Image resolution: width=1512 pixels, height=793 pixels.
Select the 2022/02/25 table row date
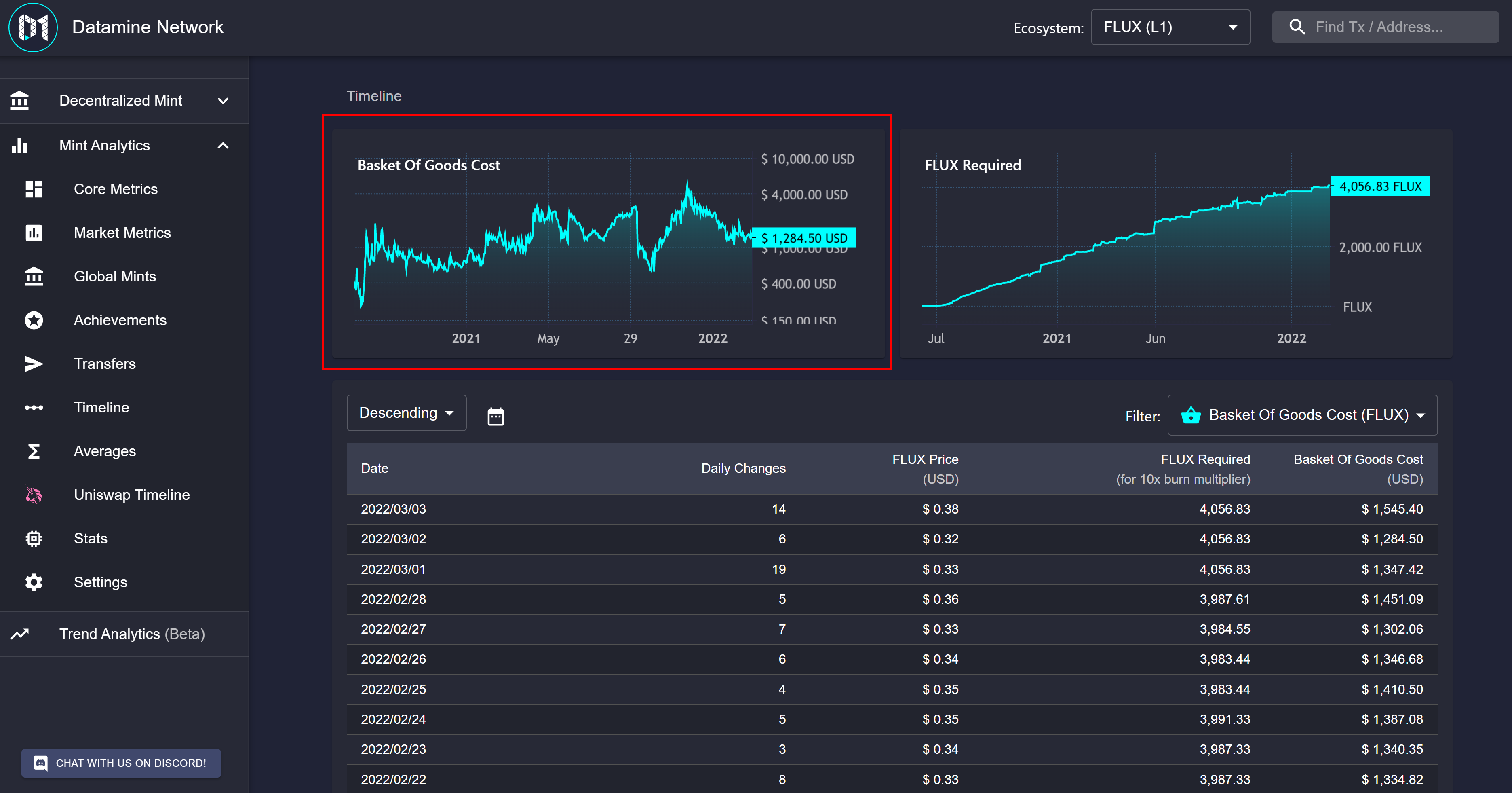(393, 689)
